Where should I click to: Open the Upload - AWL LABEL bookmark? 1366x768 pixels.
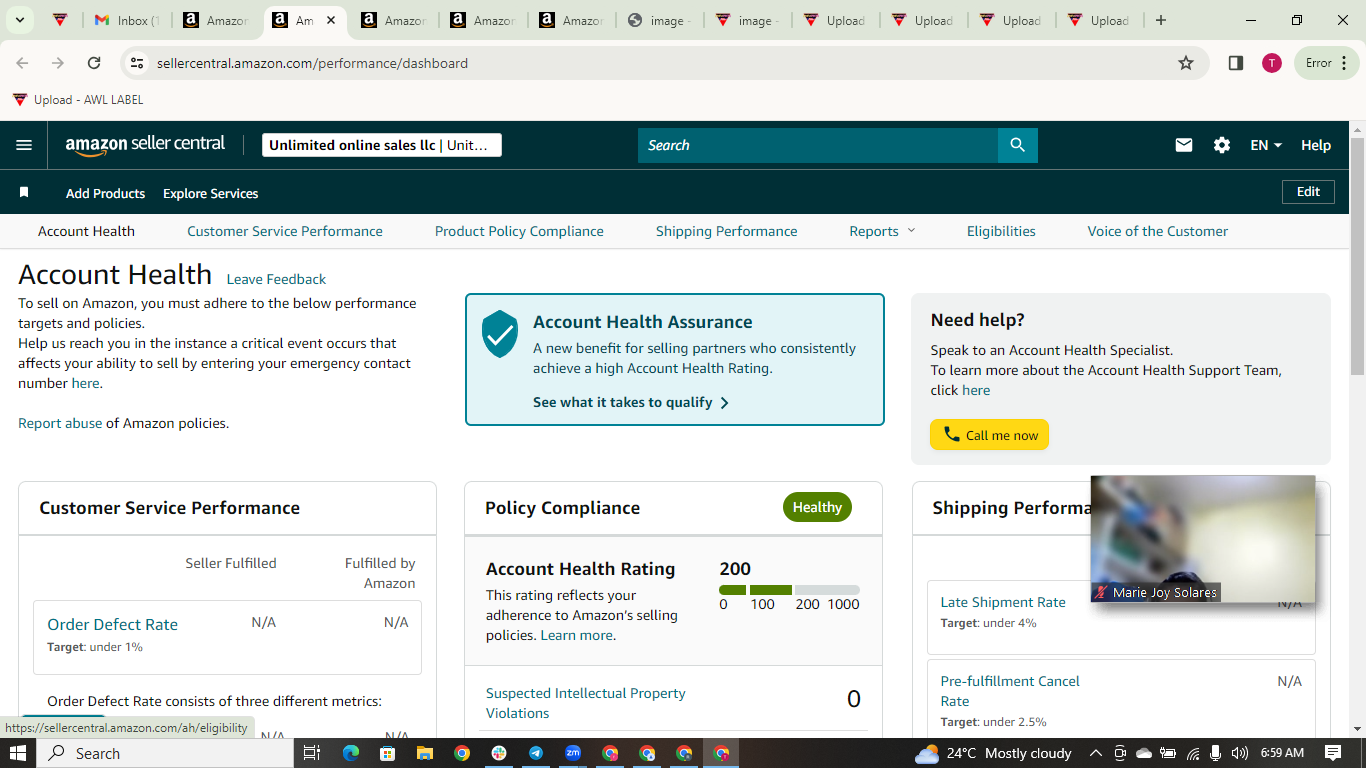tap(78, 100)
